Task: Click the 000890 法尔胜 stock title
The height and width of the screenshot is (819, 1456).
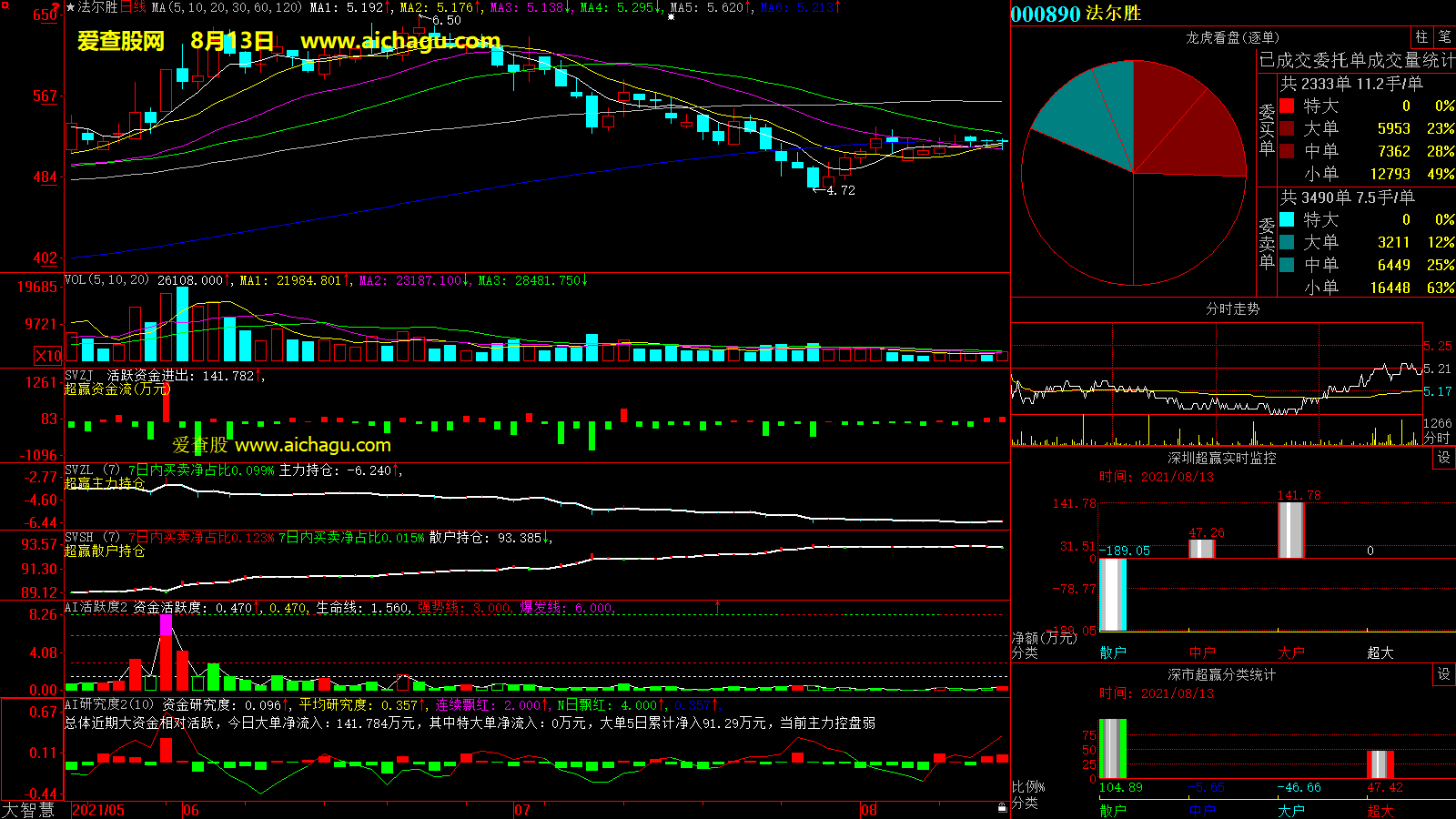Action: click(1076, 14)
